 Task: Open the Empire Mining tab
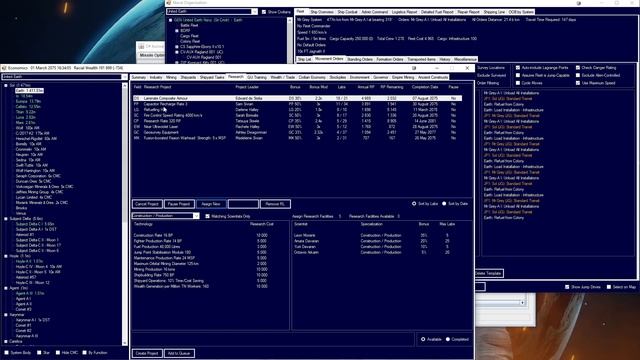403,77
